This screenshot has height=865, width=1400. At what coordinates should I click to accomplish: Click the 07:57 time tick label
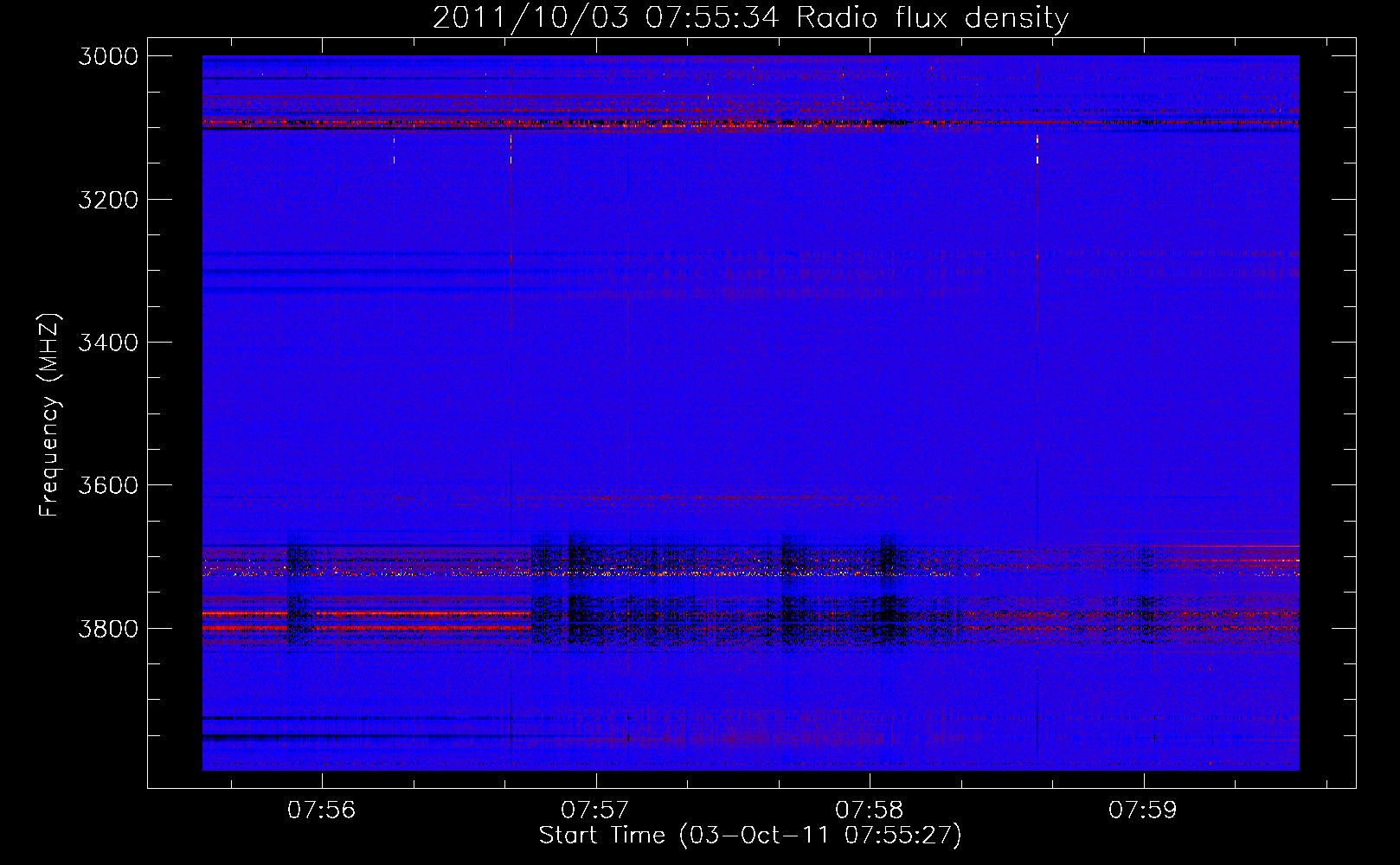tap(595, 811)
